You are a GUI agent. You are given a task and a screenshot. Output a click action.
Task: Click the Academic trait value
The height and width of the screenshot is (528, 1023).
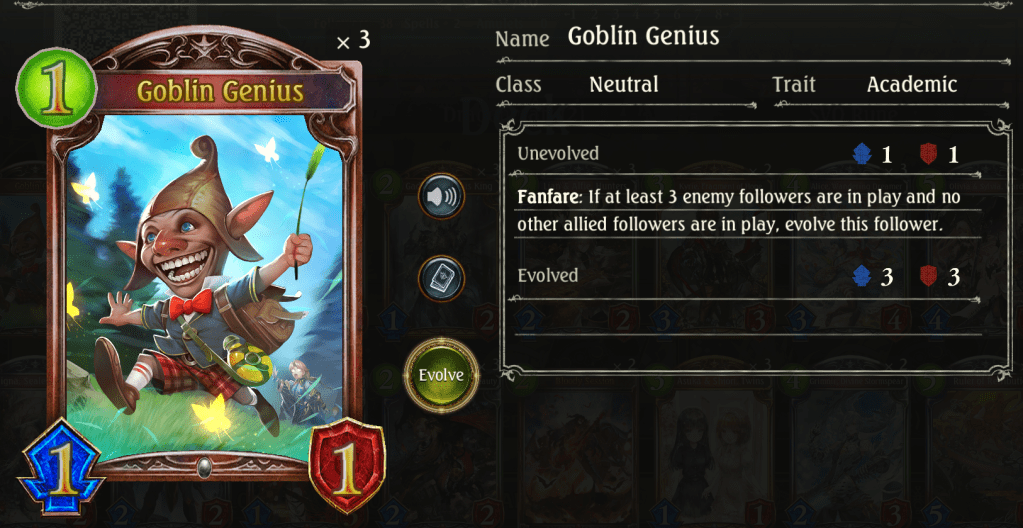tap(912, 84)
